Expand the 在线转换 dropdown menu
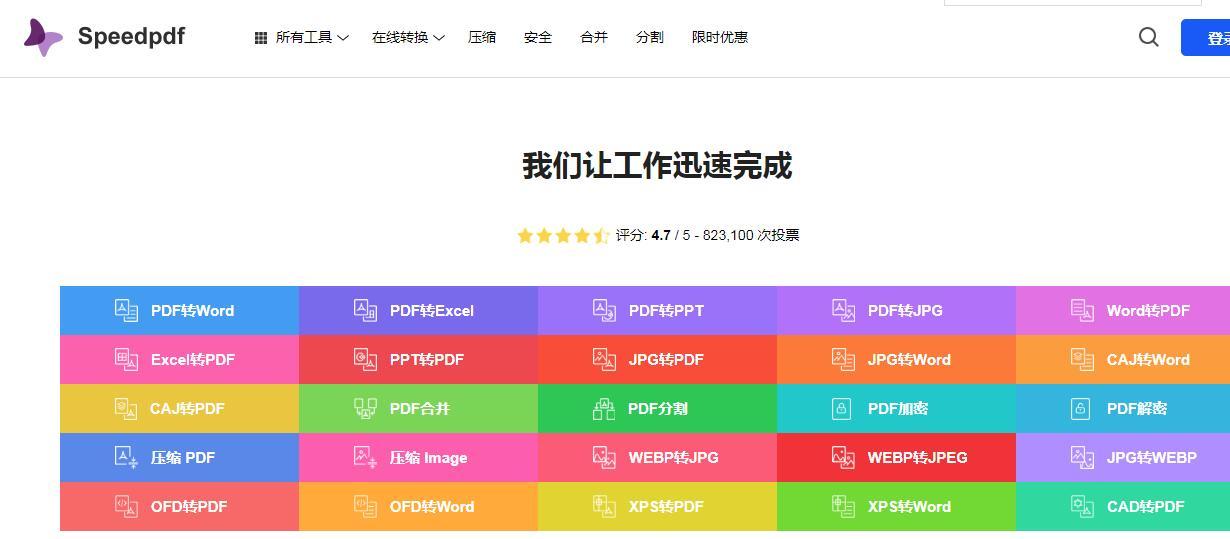The image size is (1230, 539). point(408,38)
